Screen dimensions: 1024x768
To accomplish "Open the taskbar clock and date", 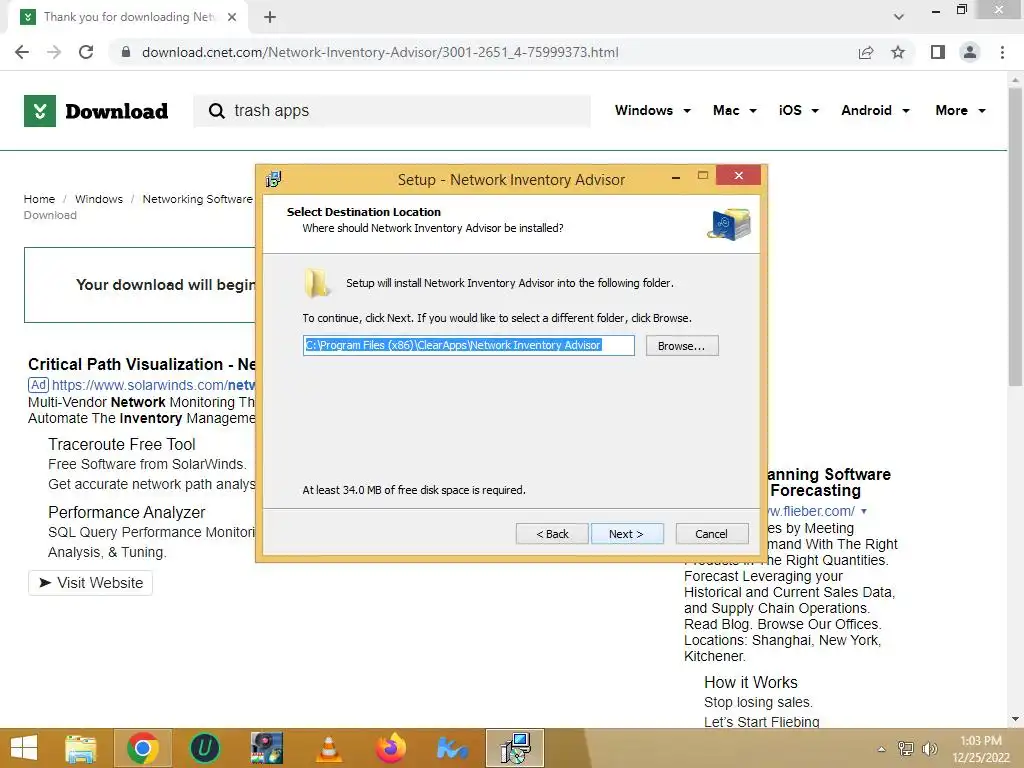I will point(981,748).
